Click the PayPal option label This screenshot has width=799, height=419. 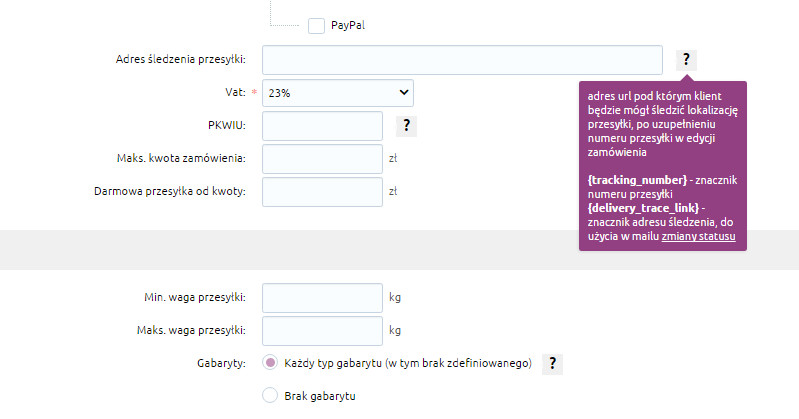tap(348, 25)
